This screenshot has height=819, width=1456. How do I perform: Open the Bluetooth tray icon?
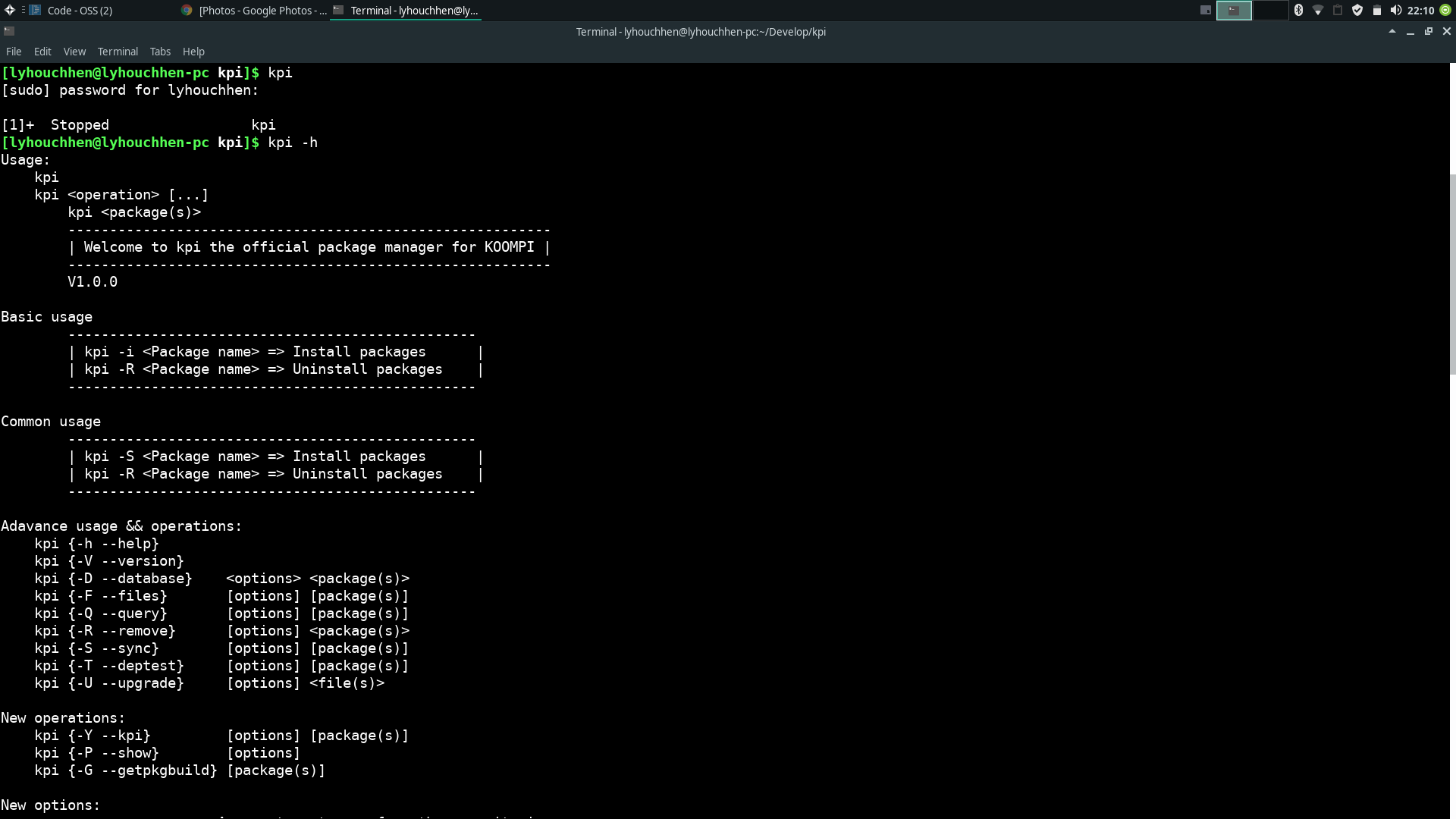point(1298,10)
